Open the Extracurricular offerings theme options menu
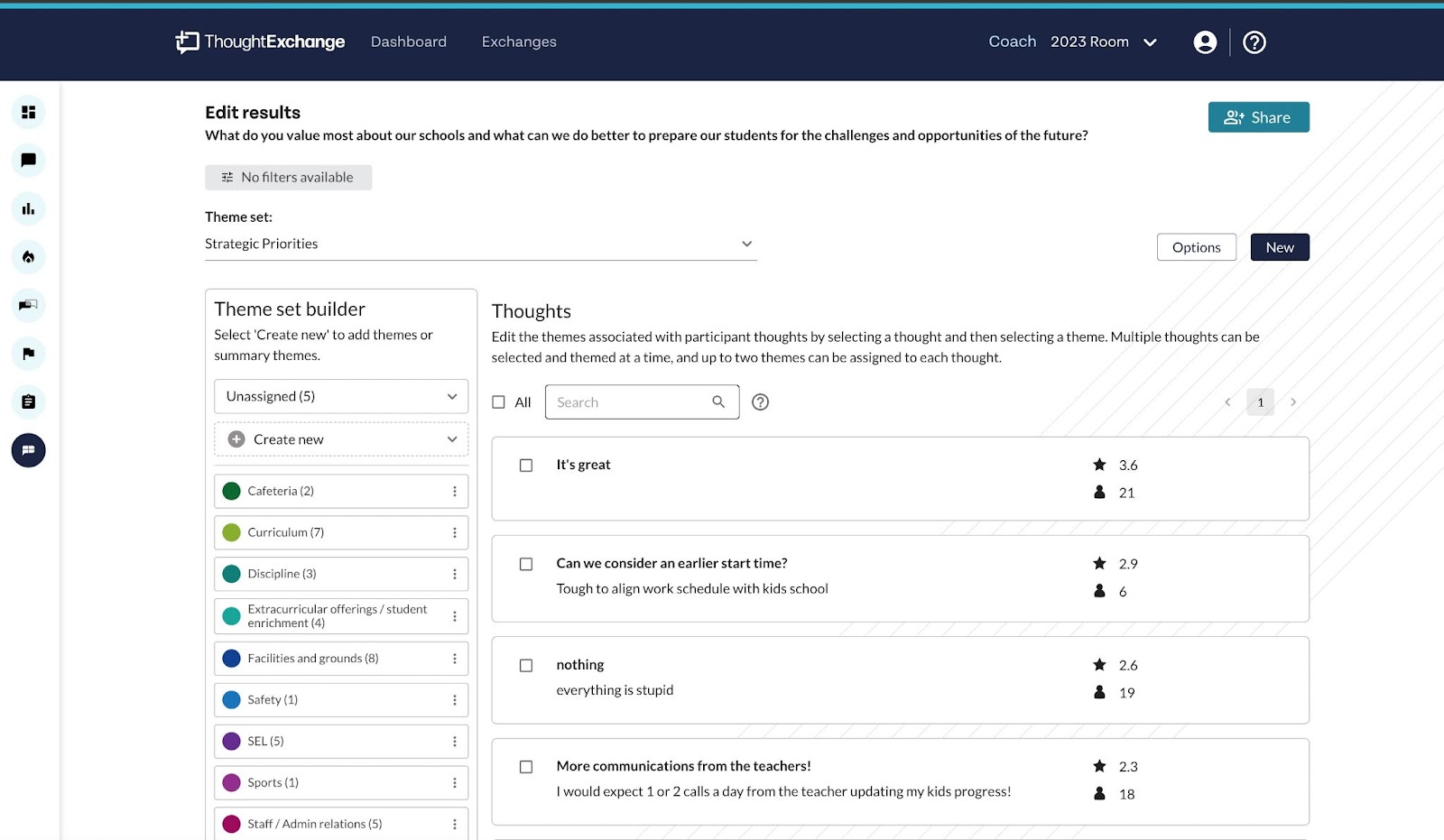The image size is (1444, 840). point(455,616)
